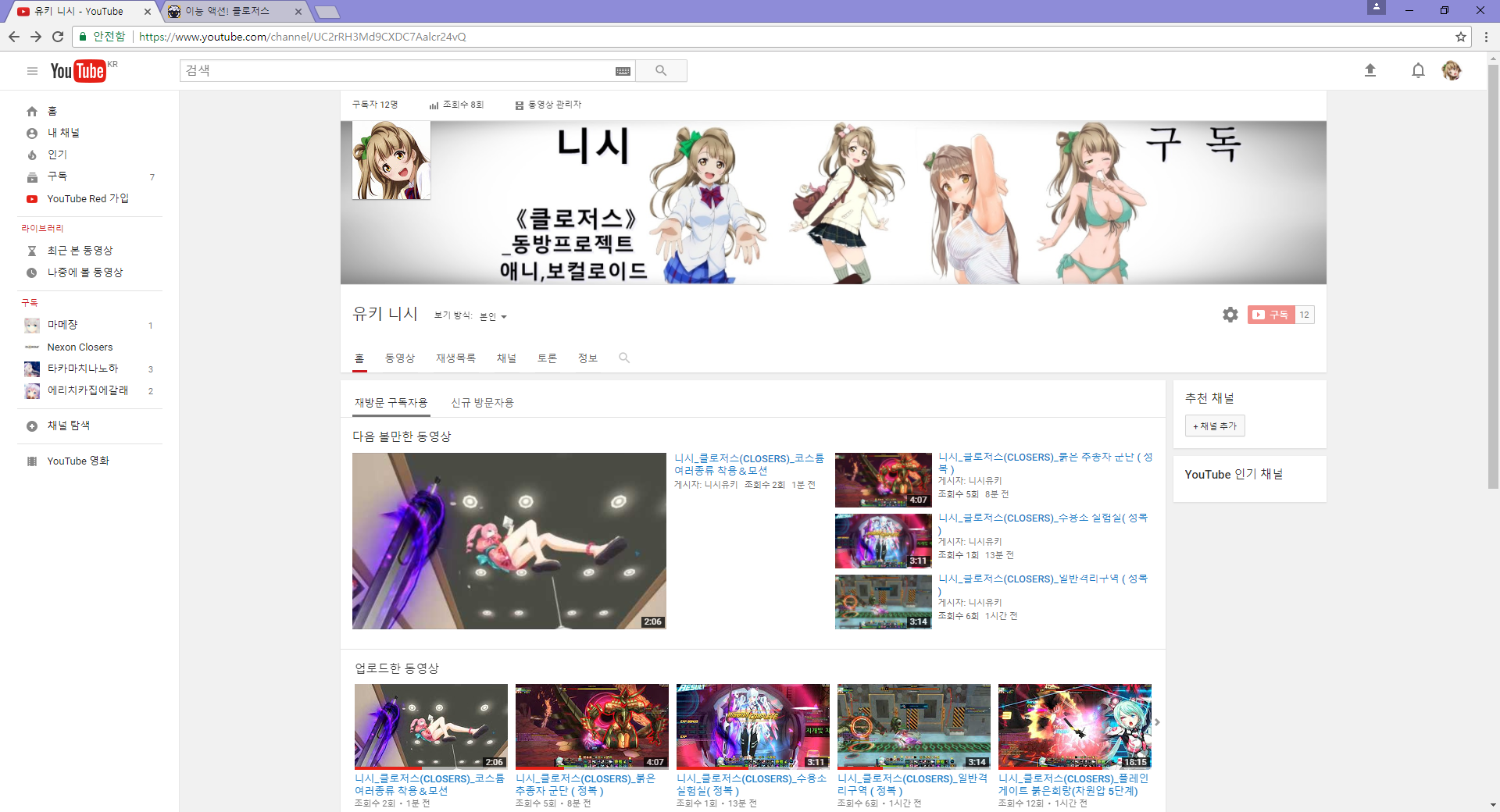This screenshot has width=1500, height=812.
Task: Switch to 신규 방문자용 tab
Action: [x=482, y=402]
